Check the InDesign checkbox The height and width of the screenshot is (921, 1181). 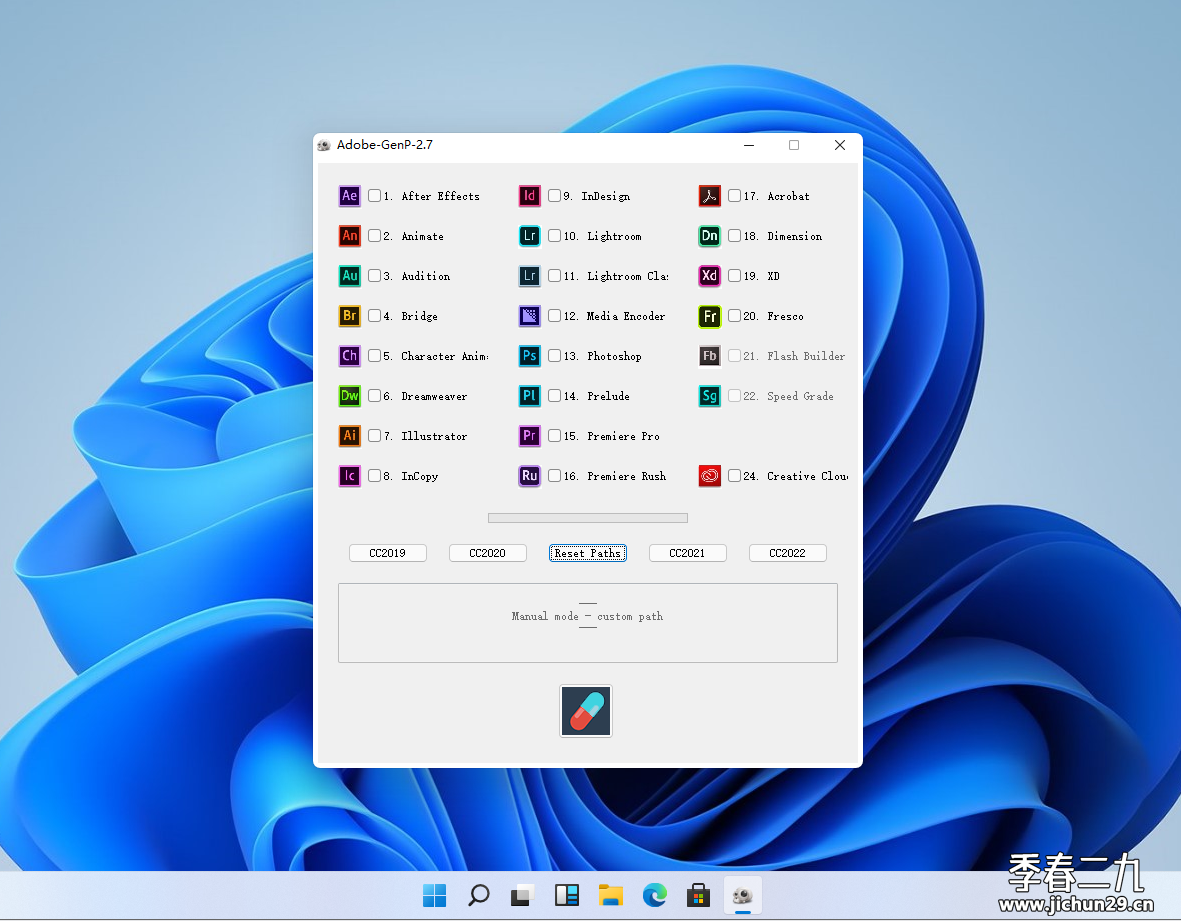click(554, 196)
